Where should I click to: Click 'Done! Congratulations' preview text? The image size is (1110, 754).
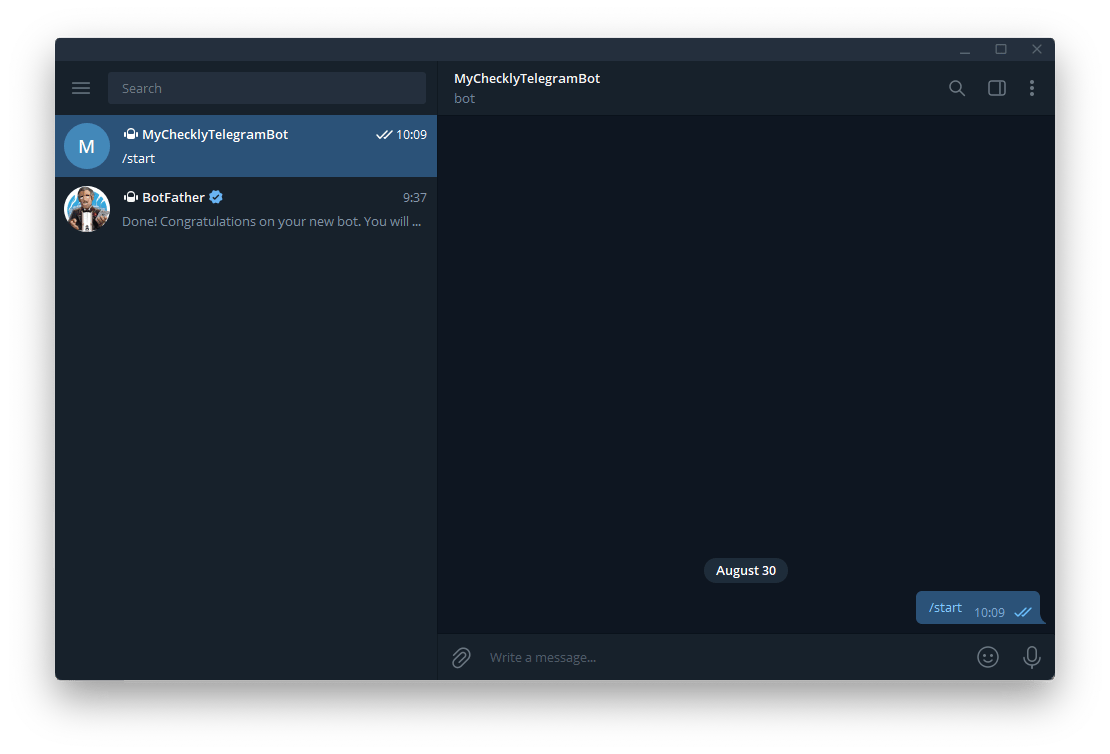click(271, 222)
